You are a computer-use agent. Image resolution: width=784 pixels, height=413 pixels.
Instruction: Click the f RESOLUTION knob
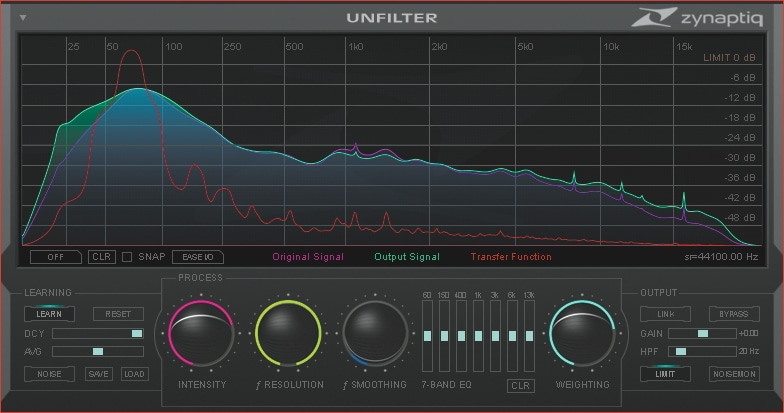288,334
